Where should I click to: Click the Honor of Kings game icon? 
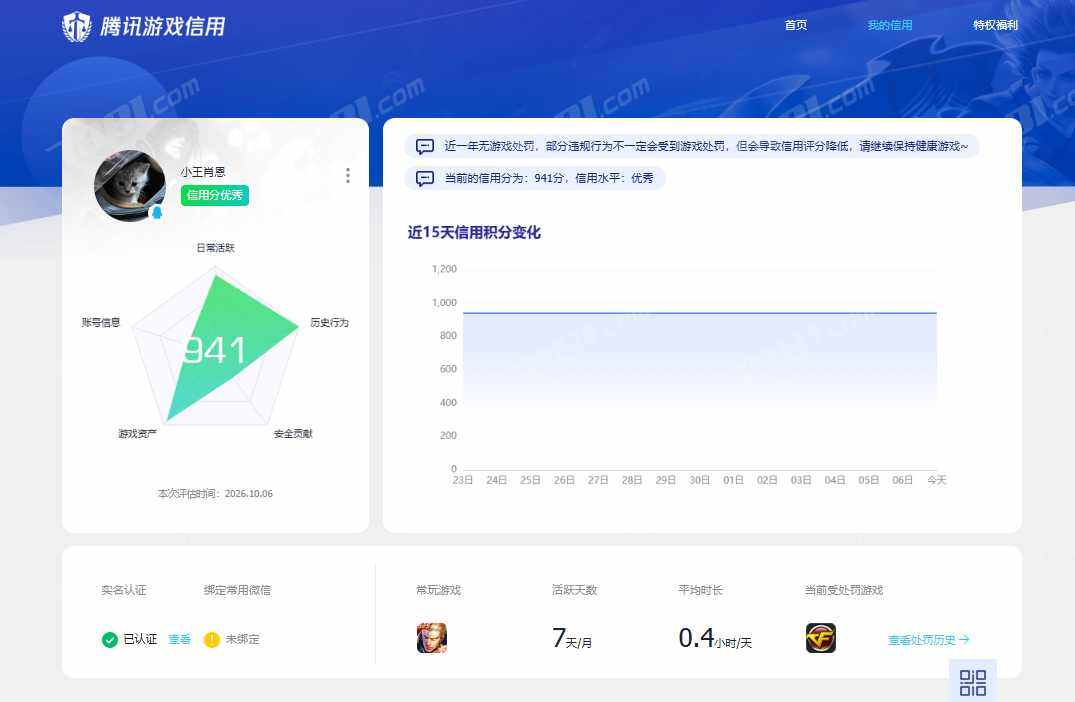pos(432,638)
